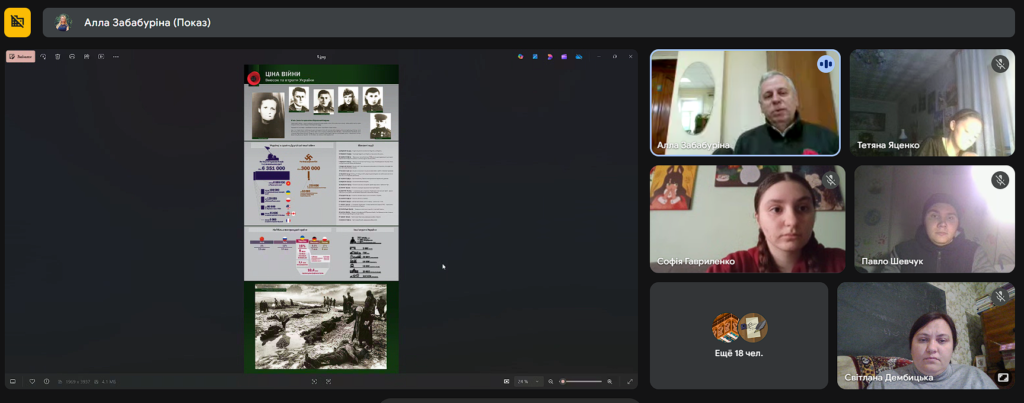Zoom in with the magnifier plus icon

click(610, 381)
